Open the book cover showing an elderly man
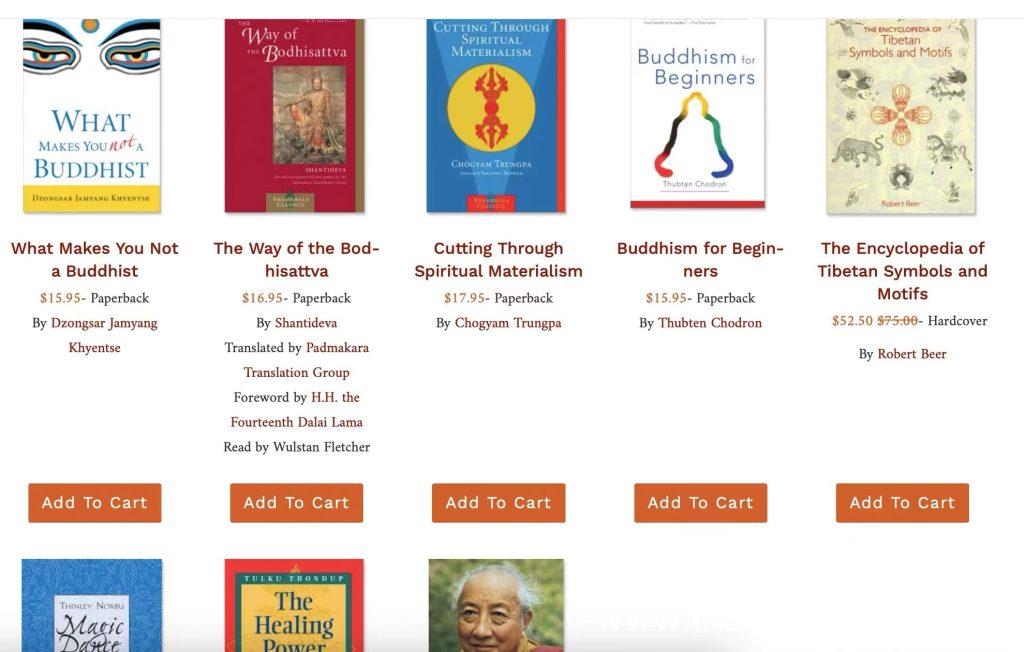The width and height of the screenshot is (1024, 652). 496,605
